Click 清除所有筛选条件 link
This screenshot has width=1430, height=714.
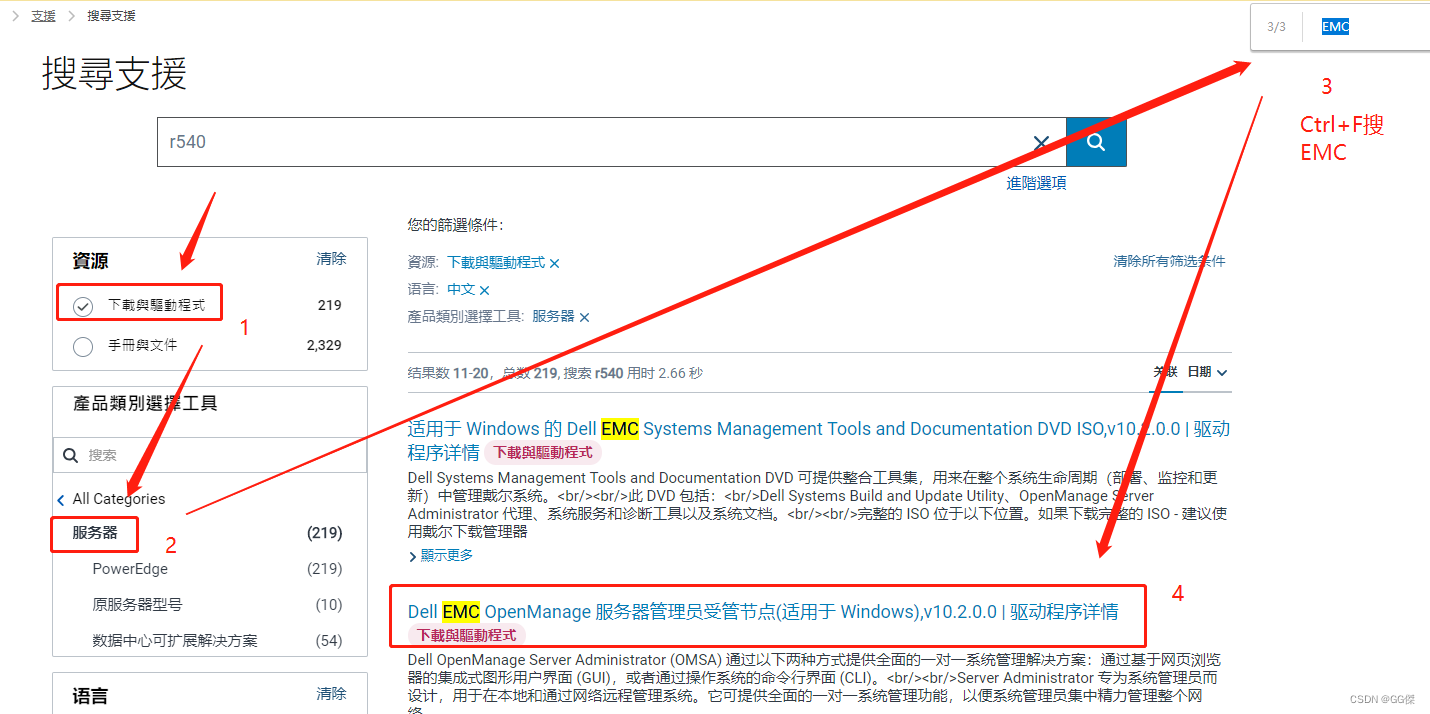(1169, 261)
